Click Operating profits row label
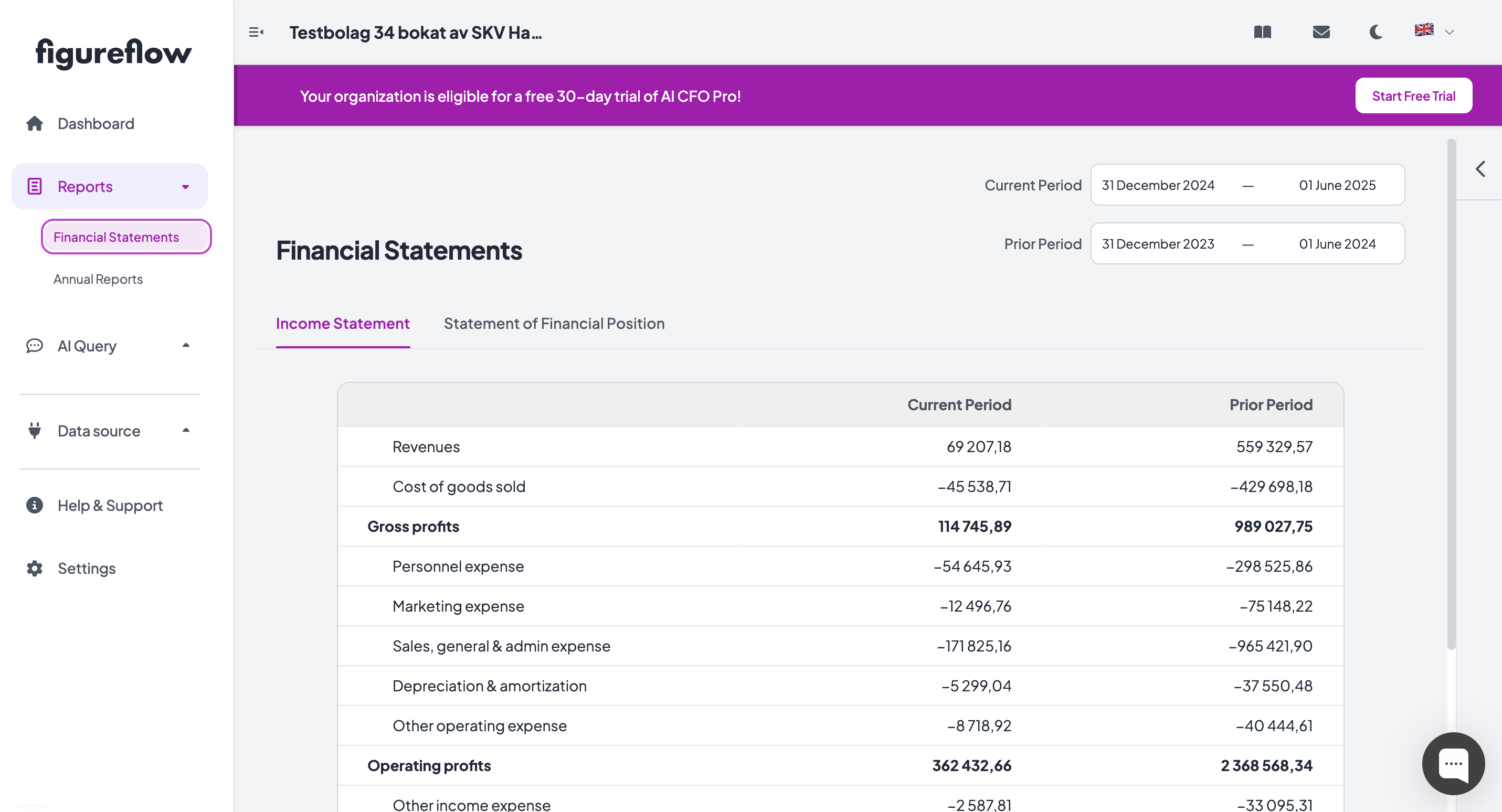This screenshot has width=1502, height=812. pyautogui.click(x=429, y=765)
